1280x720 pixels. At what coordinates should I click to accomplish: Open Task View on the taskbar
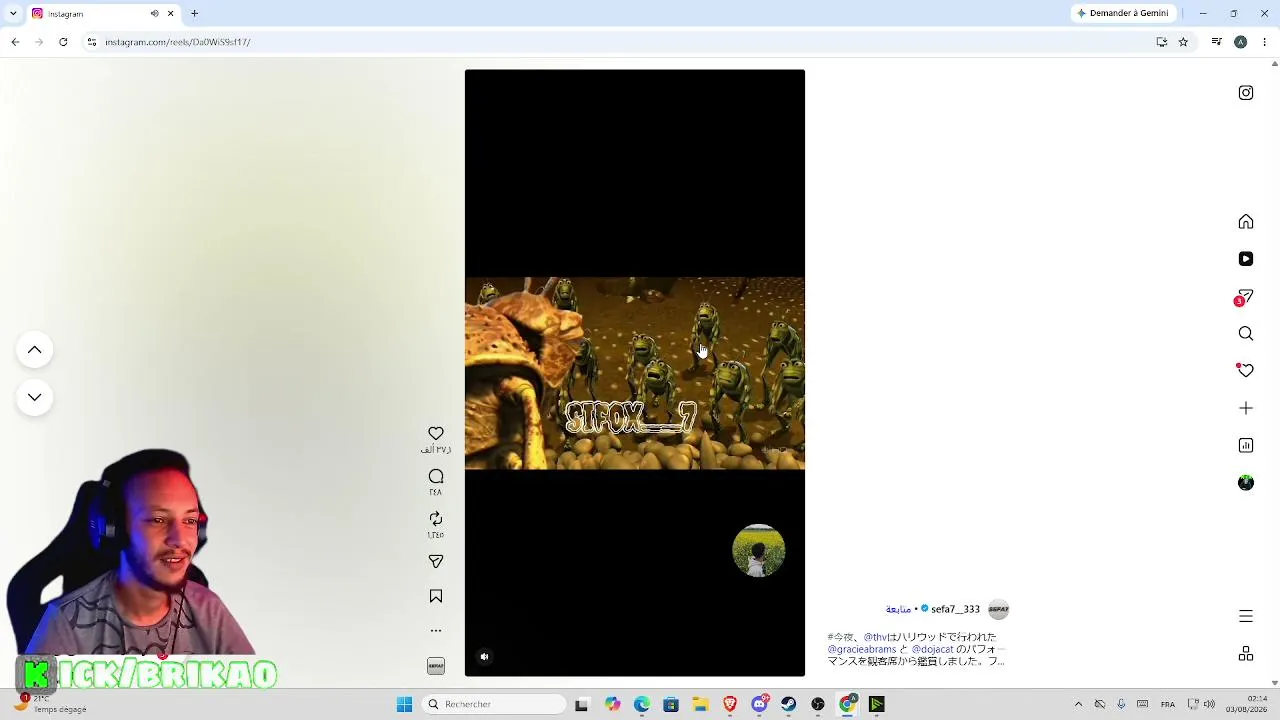click(582, 704)
